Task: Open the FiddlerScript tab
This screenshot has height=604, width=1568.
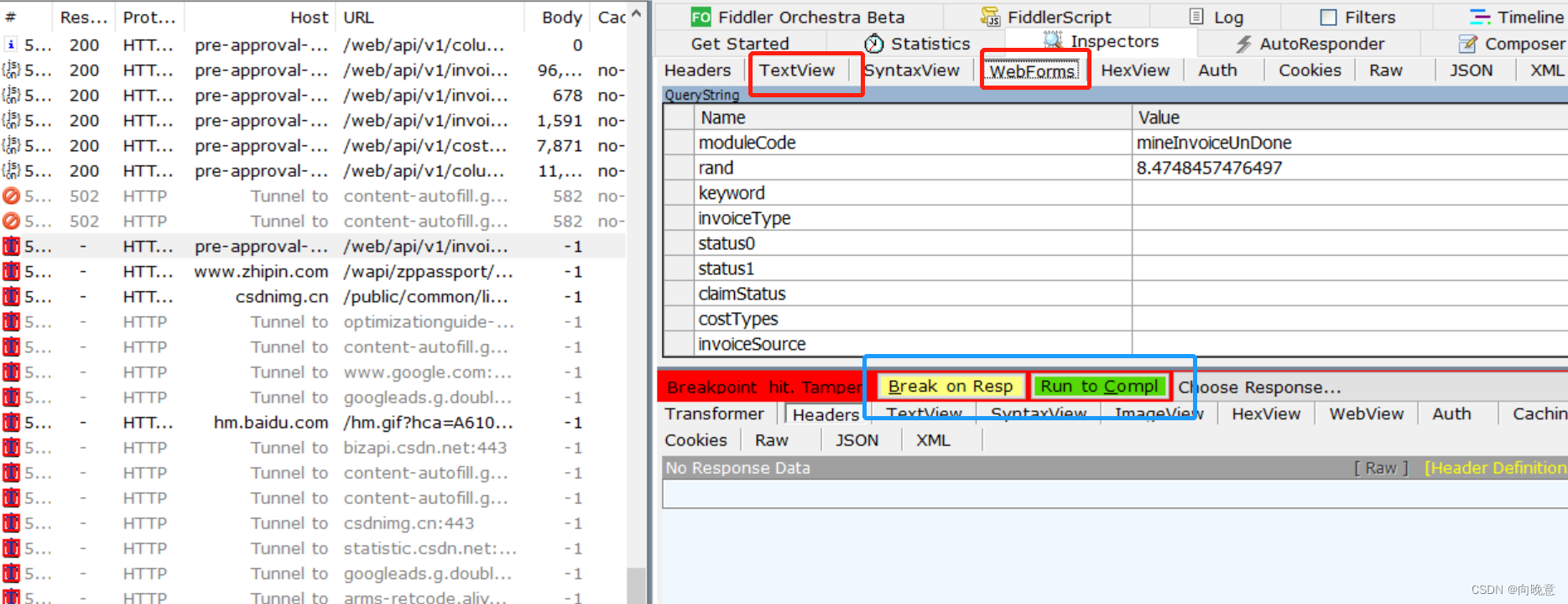Action: 1046,17
